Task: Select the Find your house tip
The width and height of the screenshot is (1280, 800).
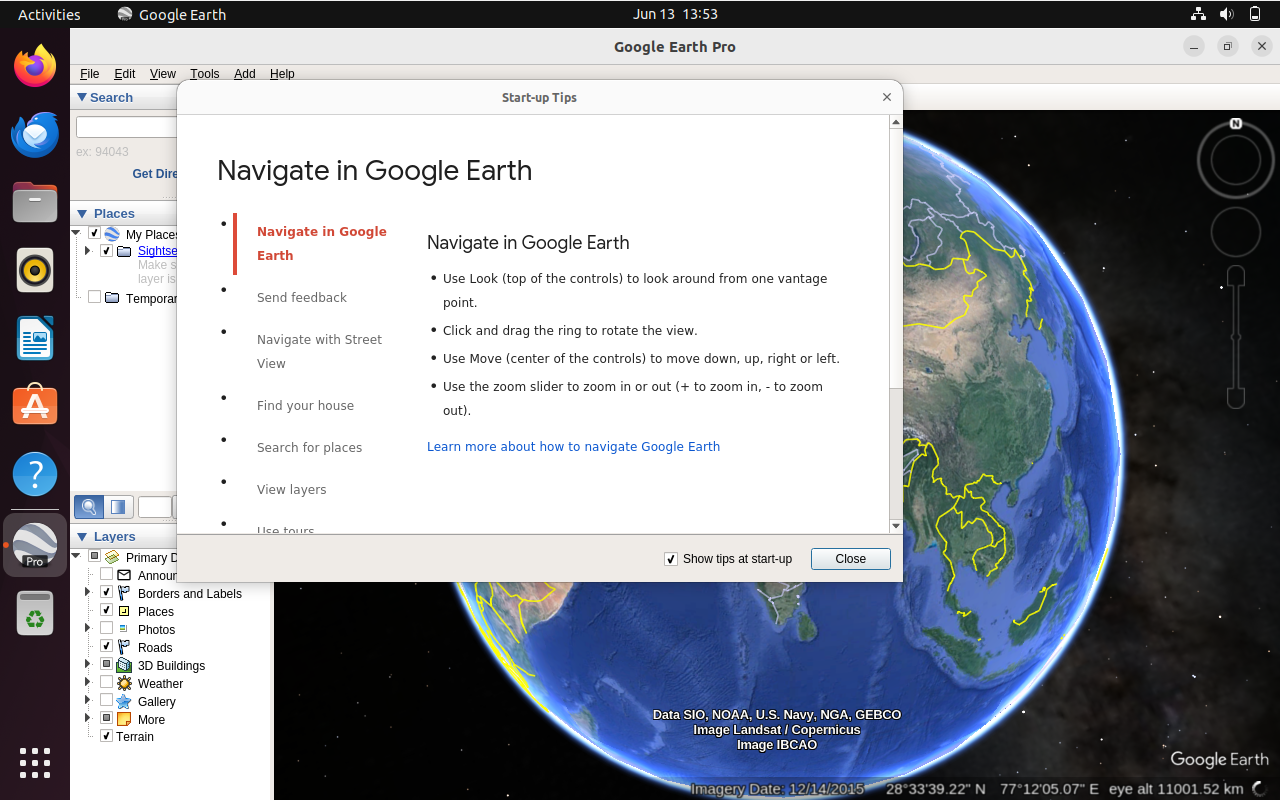Action: [305, 406]
